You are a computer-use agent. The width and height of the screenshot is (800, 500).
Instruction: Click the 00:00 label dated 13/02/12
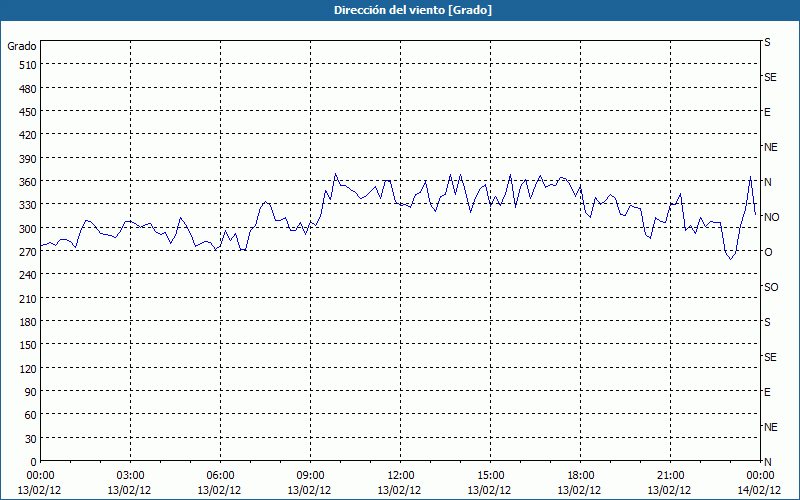pyautogui.click(x=40, y=476)
